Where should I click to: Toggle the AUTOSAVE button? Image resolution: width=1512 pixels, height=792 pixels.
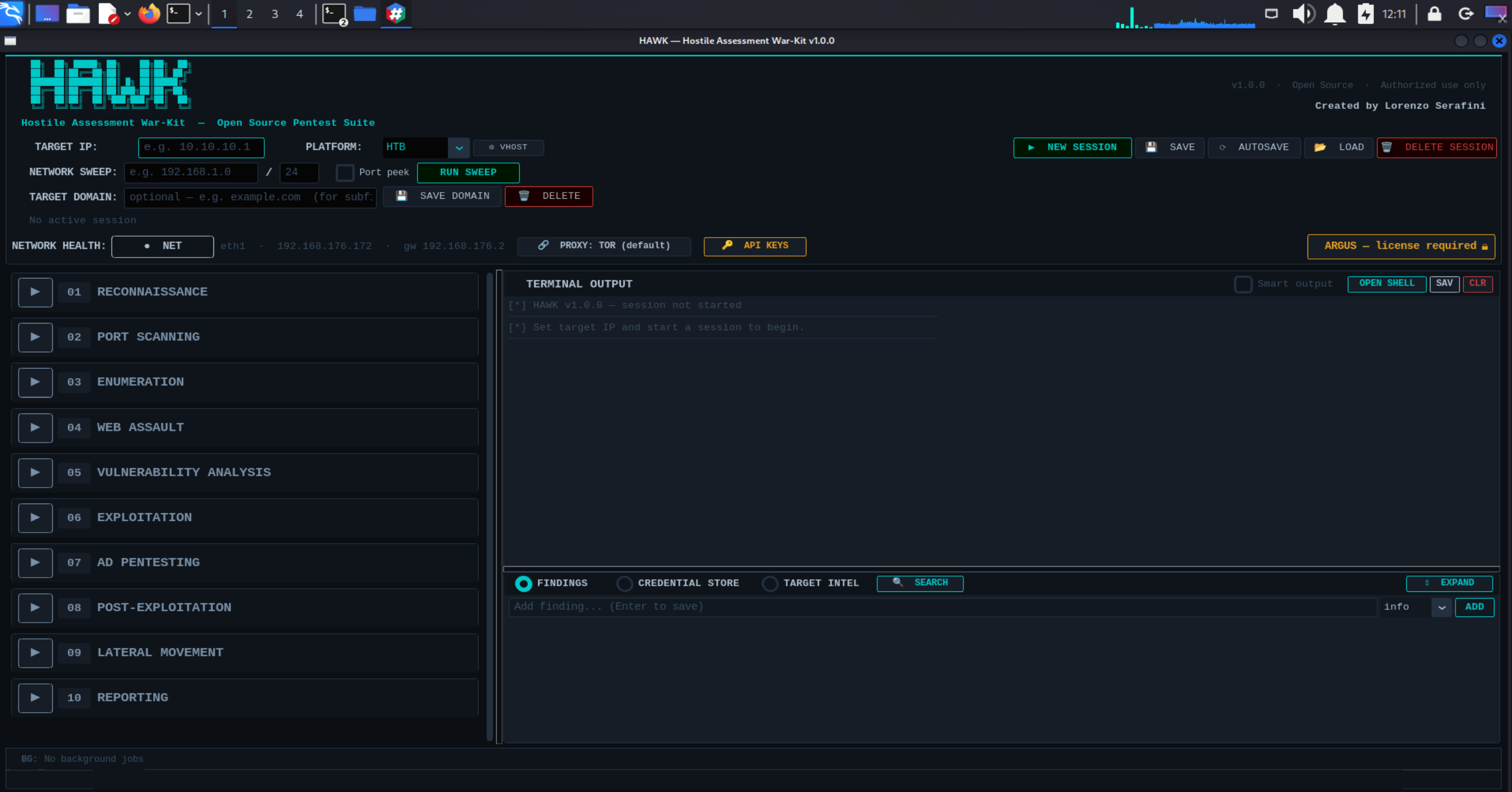click(x=1254, y=147)
